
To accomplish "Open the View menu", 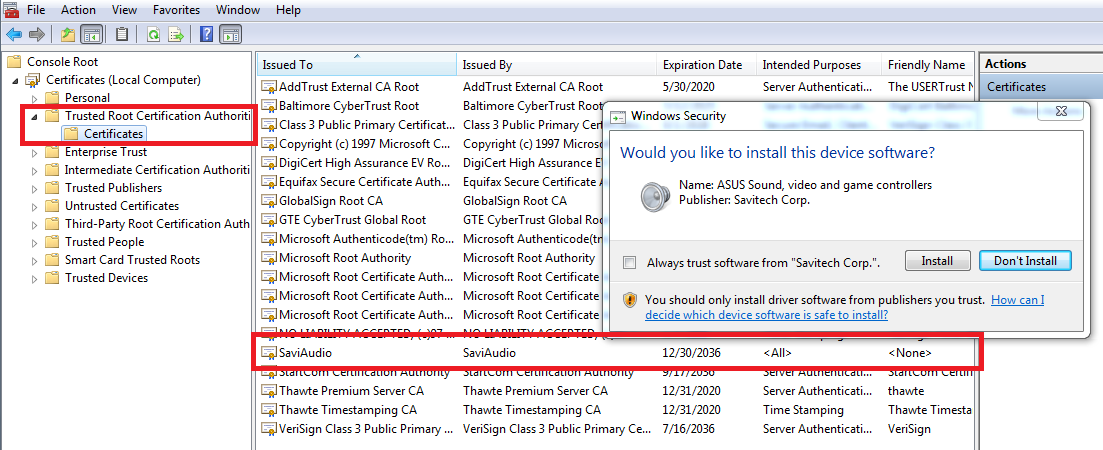I will coord(125,10).
